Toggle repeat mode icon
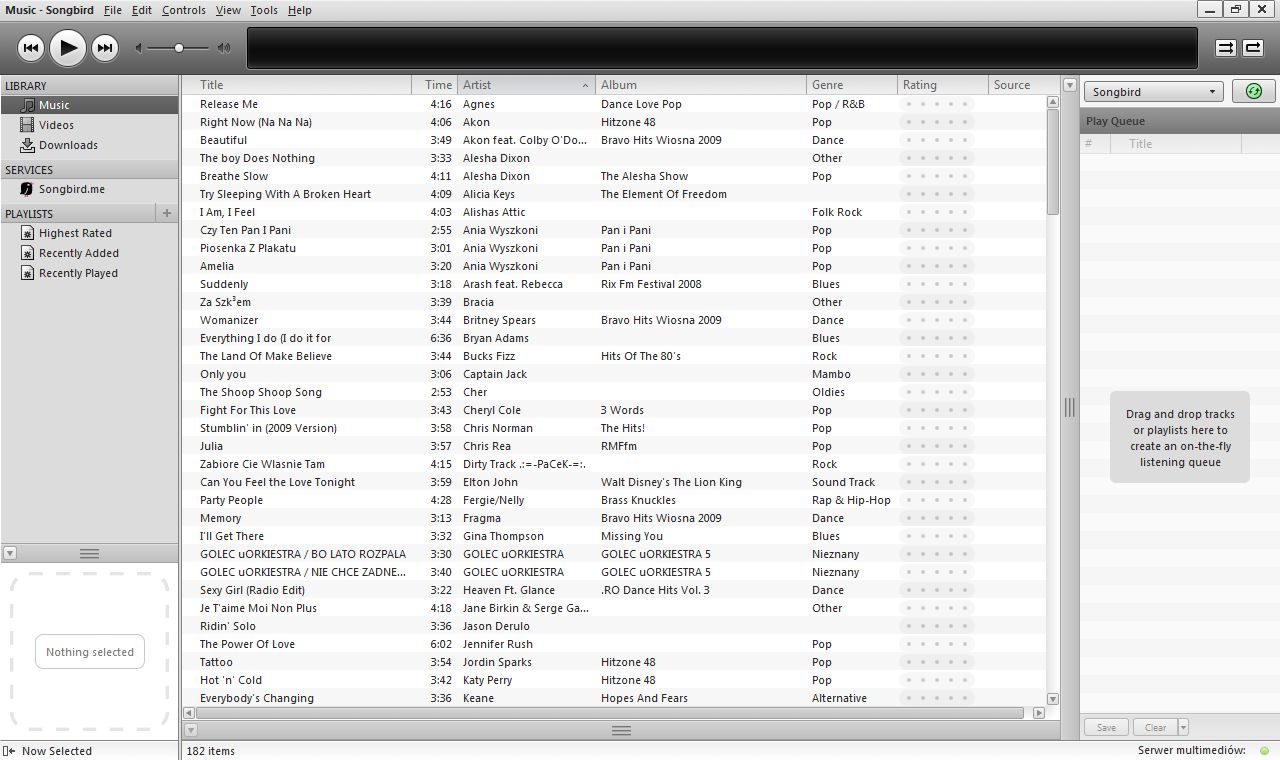This screenshot has height=760, width=1280. click(1253, 48)
